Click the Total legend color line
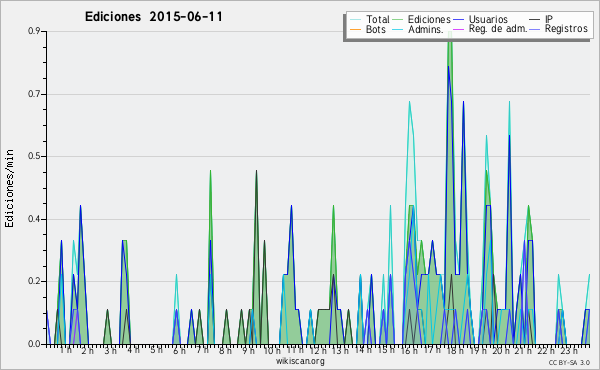 tap(355, 19)
